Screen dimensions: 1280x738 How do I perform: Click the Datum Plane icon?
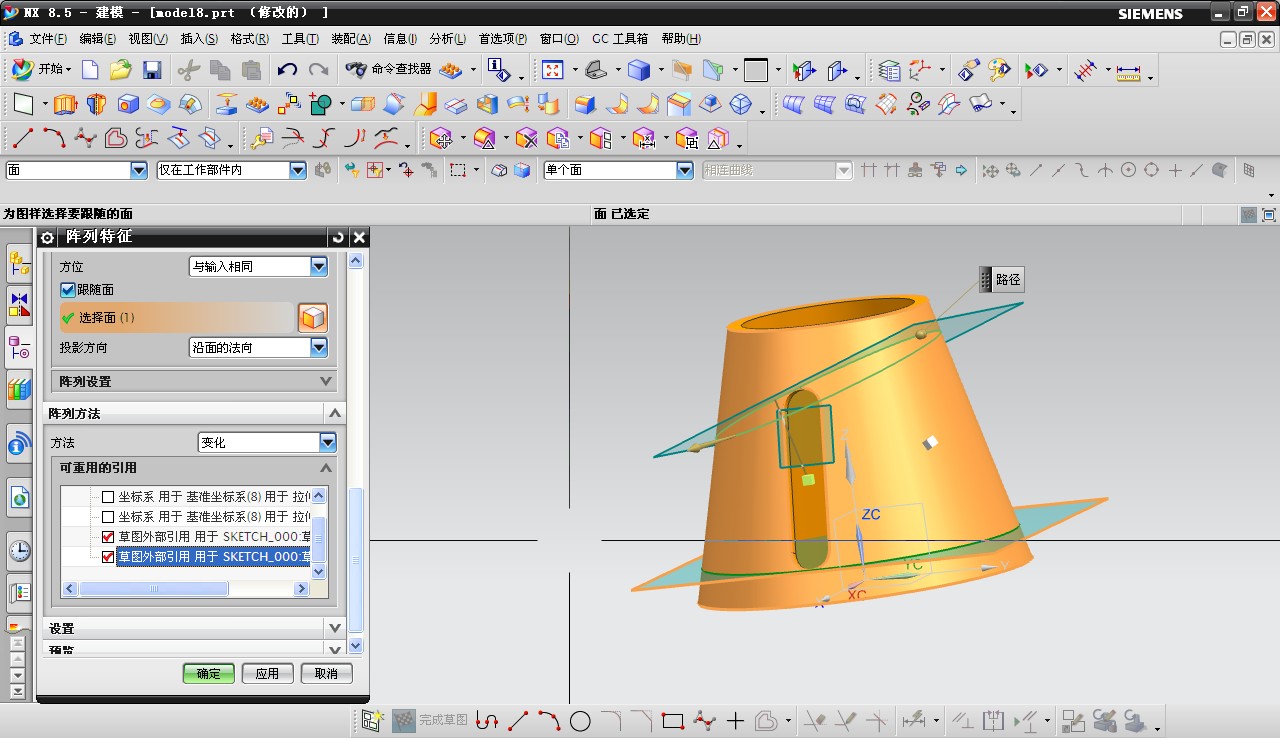coord(25,104)
